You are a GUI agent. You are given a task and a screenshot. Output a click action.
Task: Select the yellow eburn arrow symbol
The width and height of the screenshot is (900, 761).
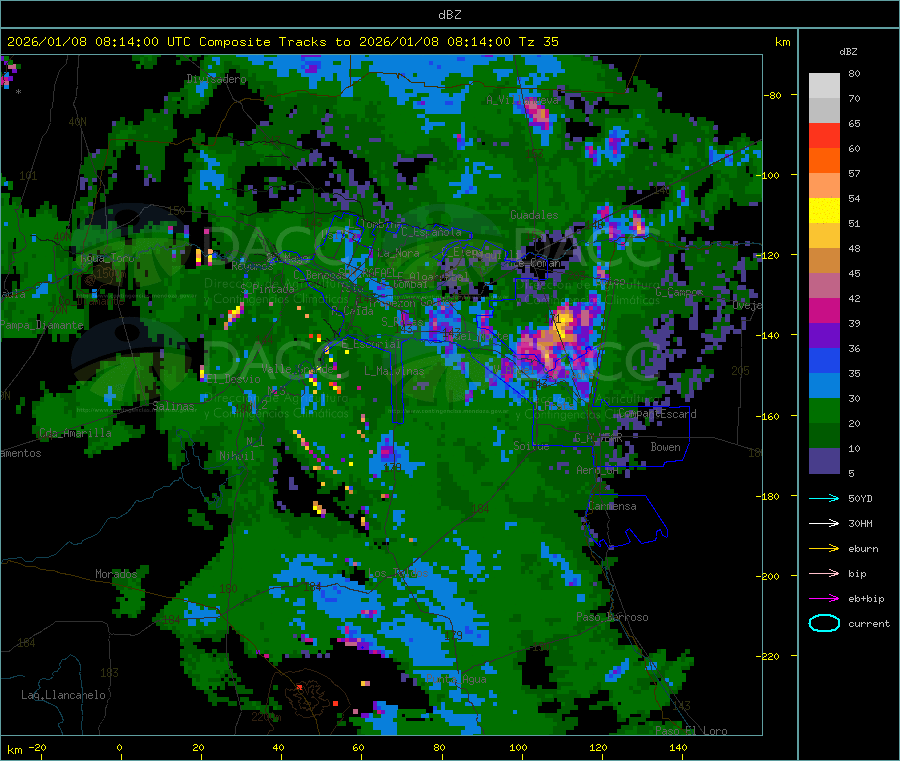[x=824, y=549]
